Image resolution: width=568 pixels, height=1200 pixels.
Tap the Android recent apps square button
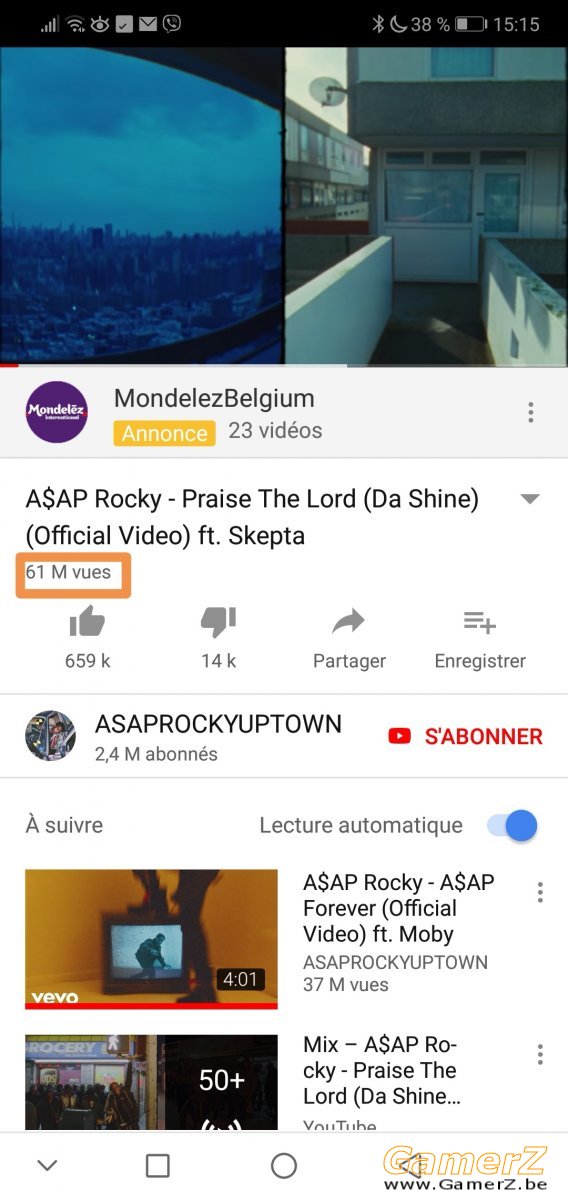[158, 1165]
